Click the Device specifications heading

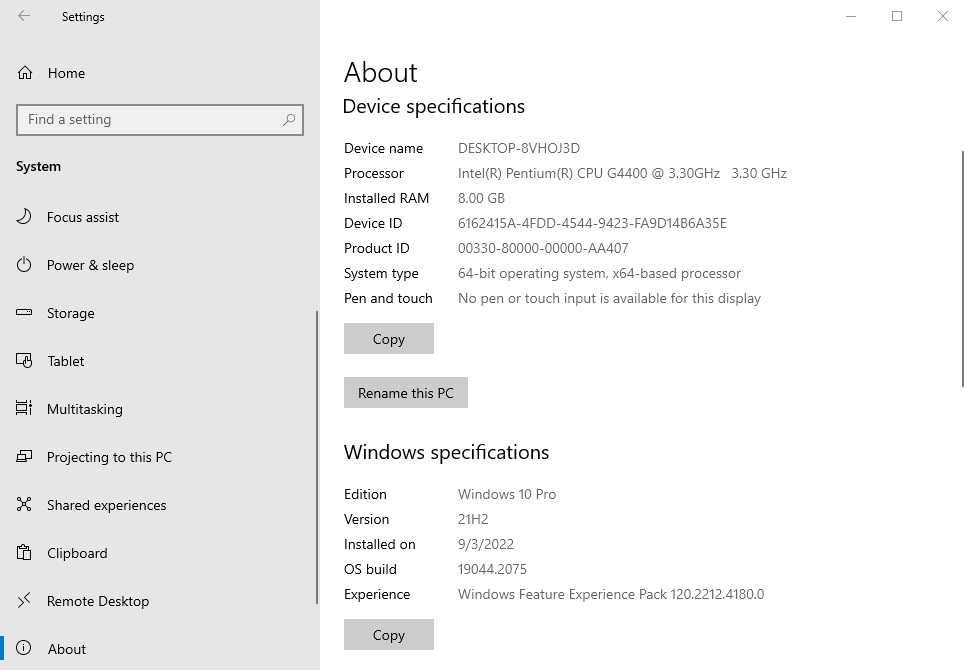(433, 106)
